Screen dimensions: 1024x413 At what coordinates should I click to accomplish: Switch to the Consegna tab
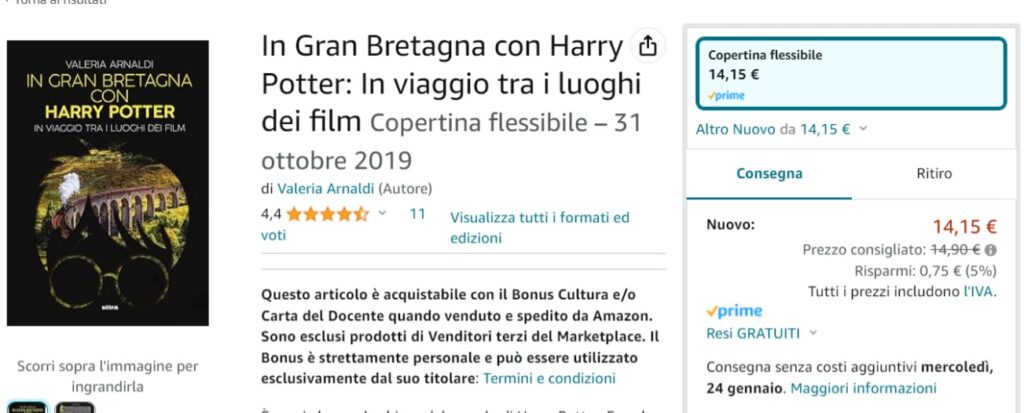769,174
